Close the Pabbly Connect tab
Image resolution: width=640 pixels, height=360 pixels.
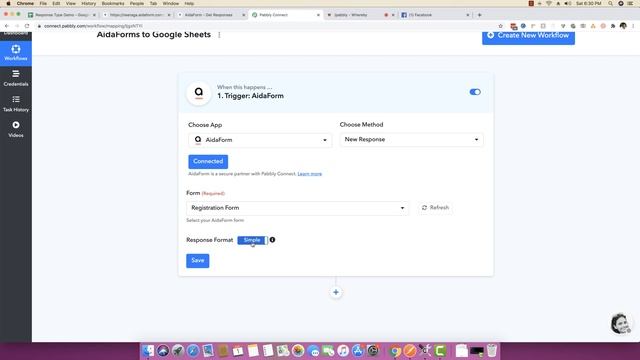coord(318,15)
